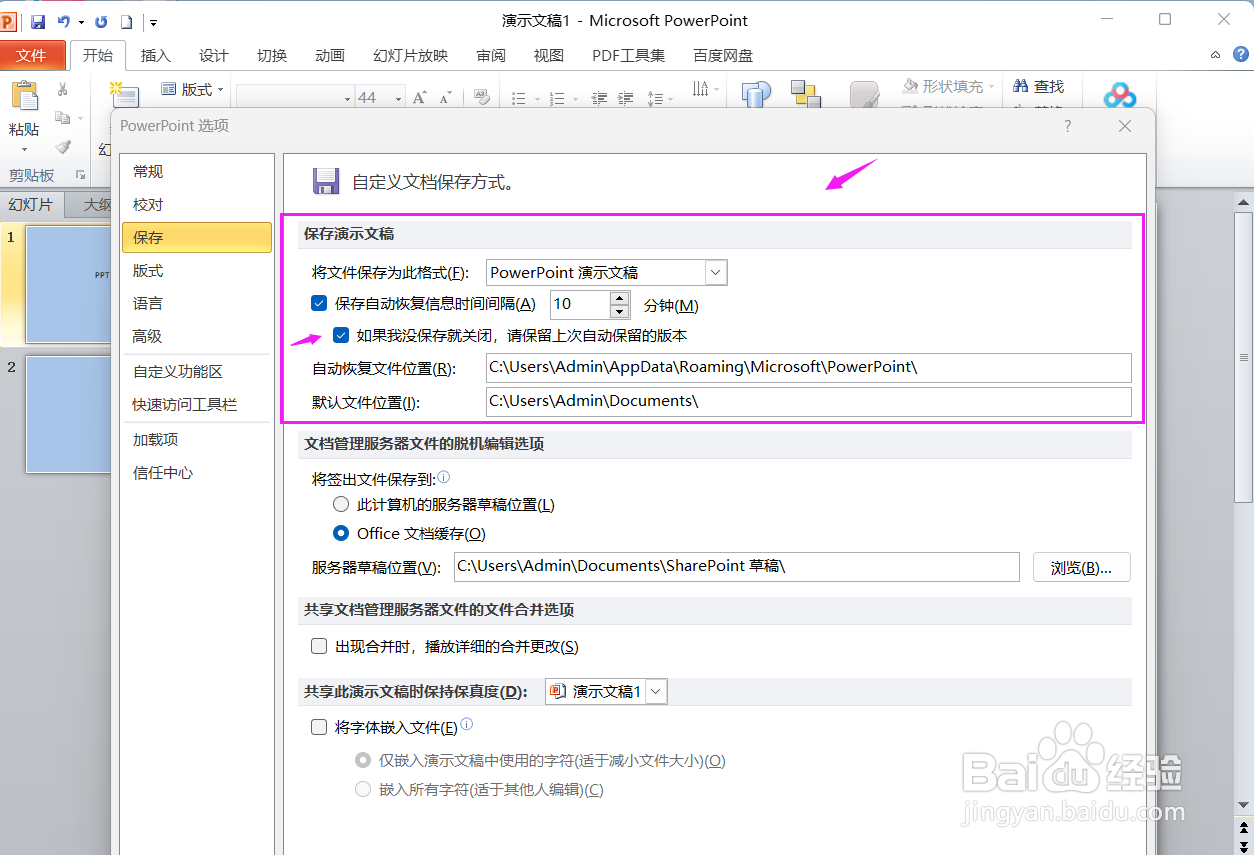Click the 形状填充 shape fill button

tap(947, 87)
